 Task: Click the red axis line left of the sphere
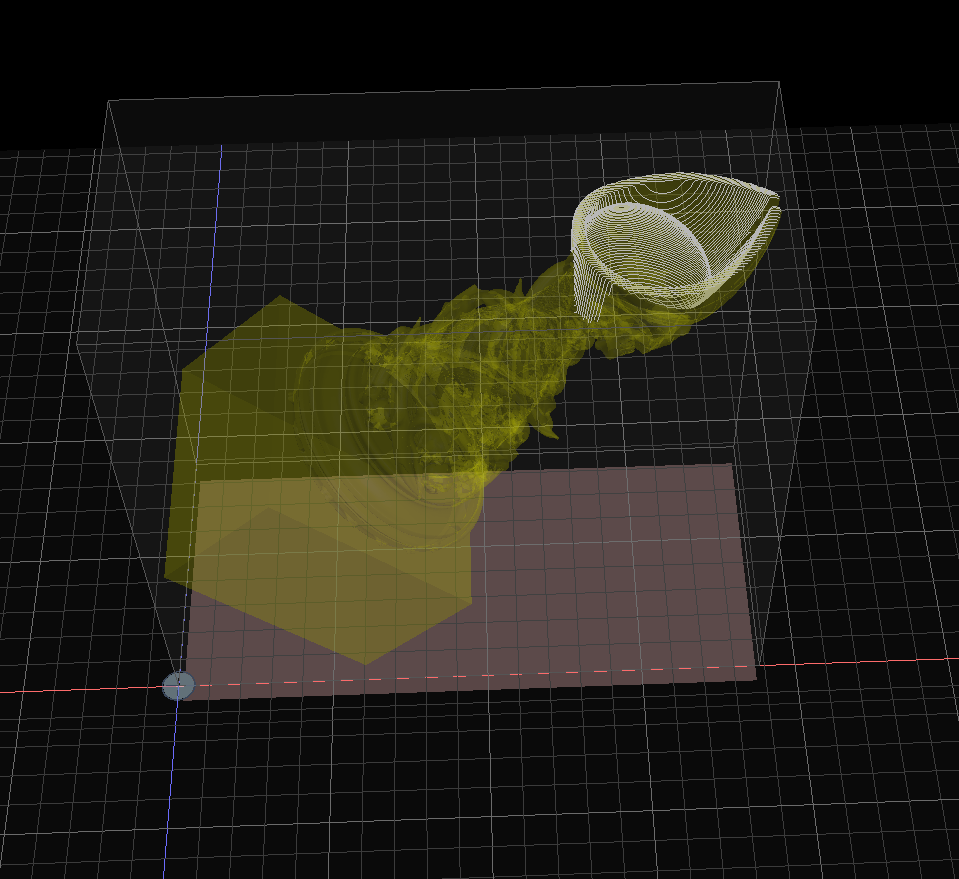[80, 690]
